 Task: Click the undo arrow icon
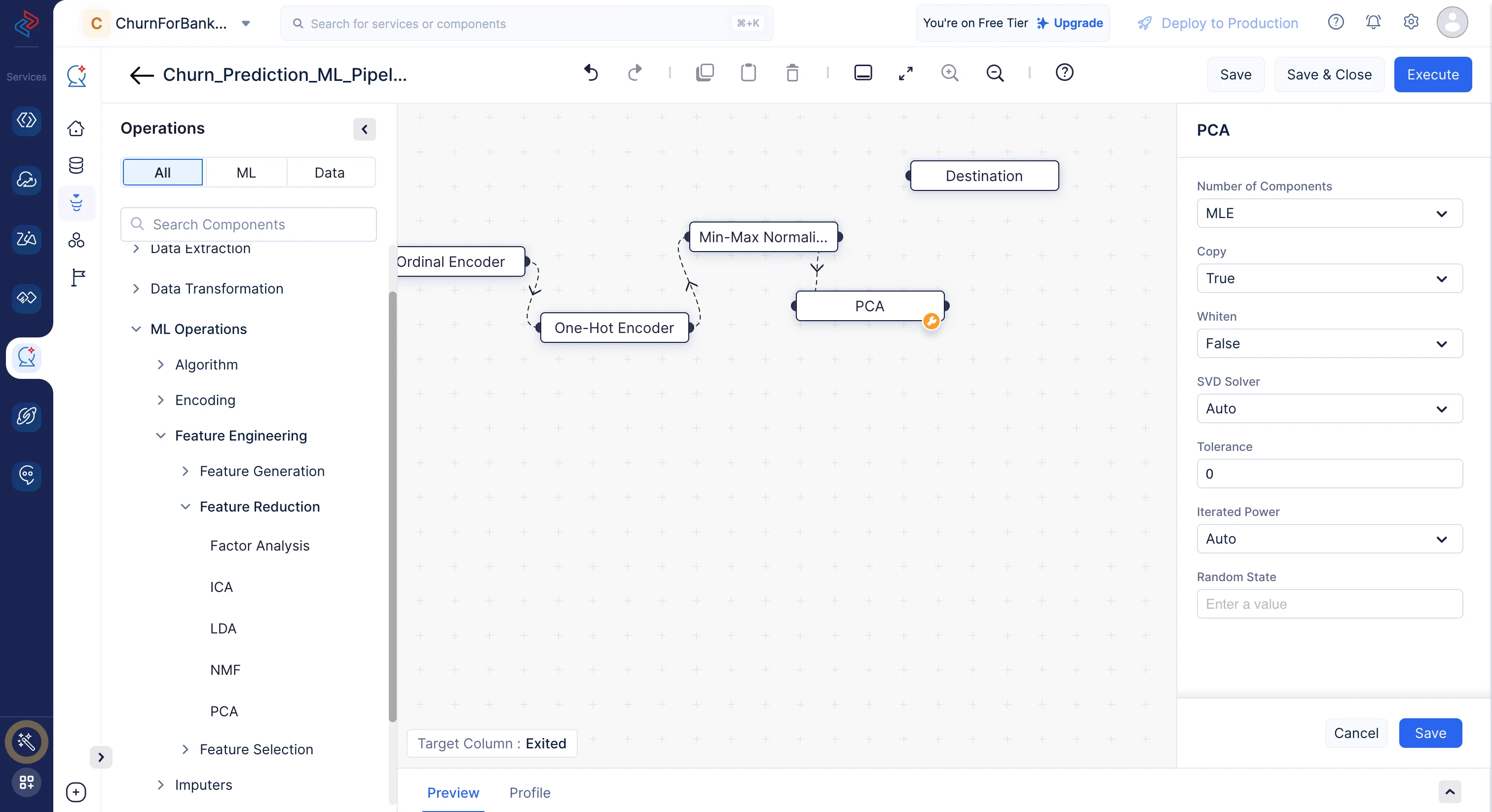click(x=591, y=73)
